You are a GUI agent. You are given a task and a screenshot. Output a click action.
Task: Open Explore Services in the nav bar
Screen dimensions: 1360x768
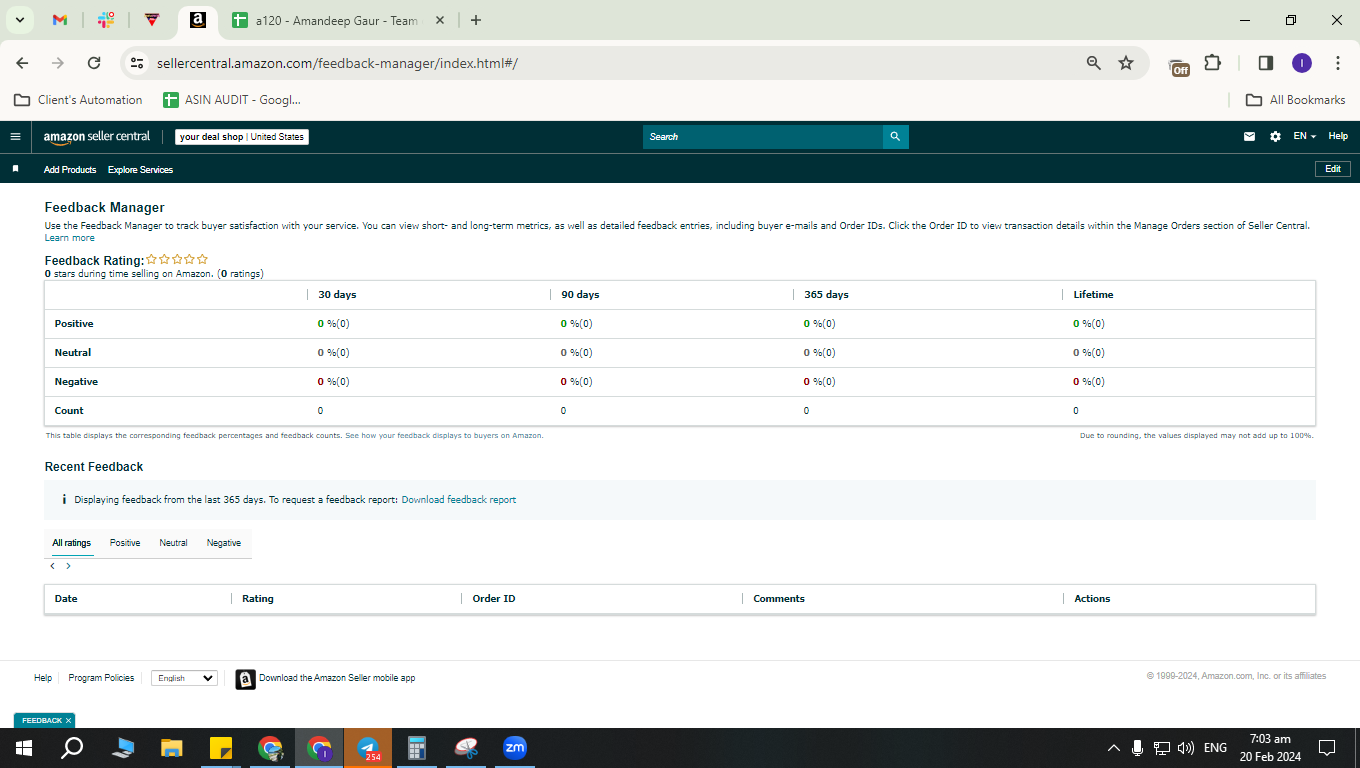(140, 170)
